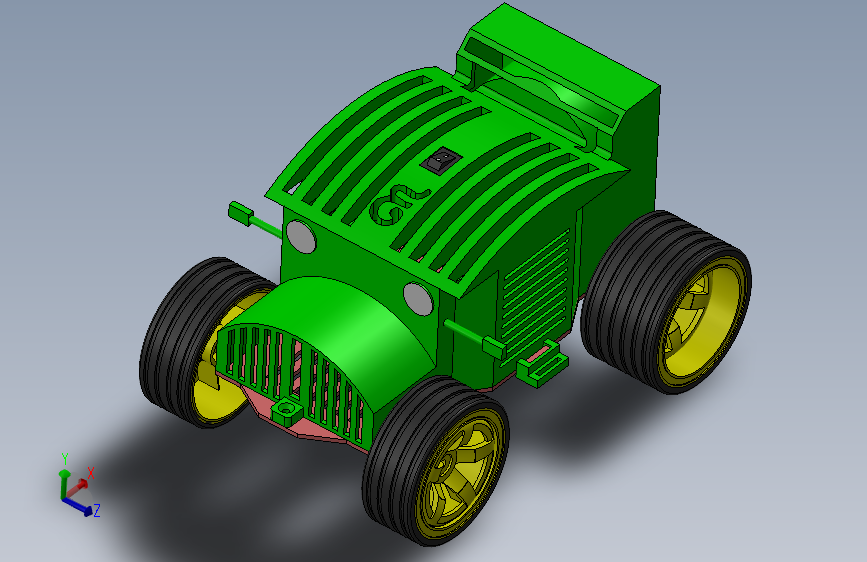Pick the black rocker switch on the hood

coord(441,160)
